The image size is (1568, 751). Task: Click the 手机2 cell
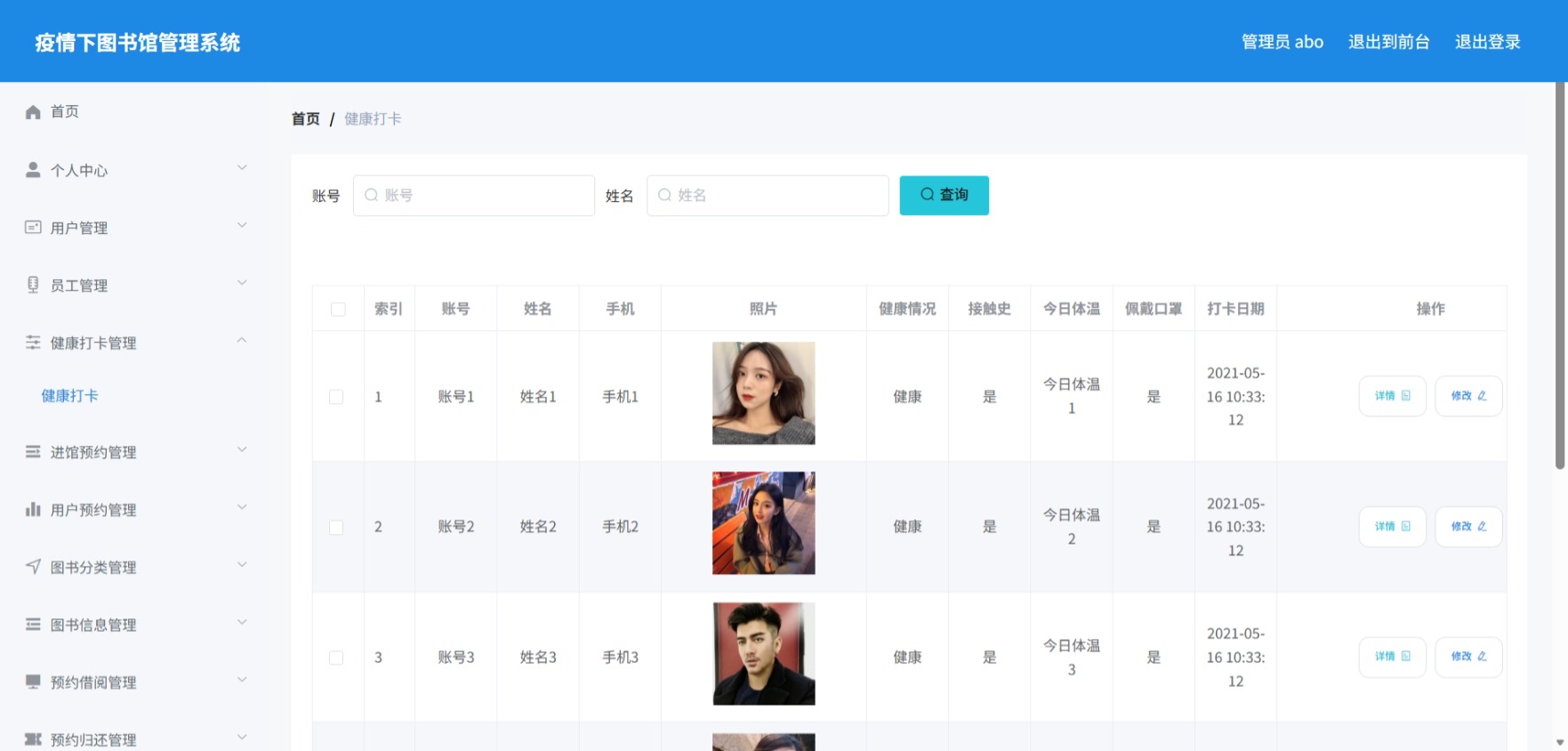tap(621, 527)
